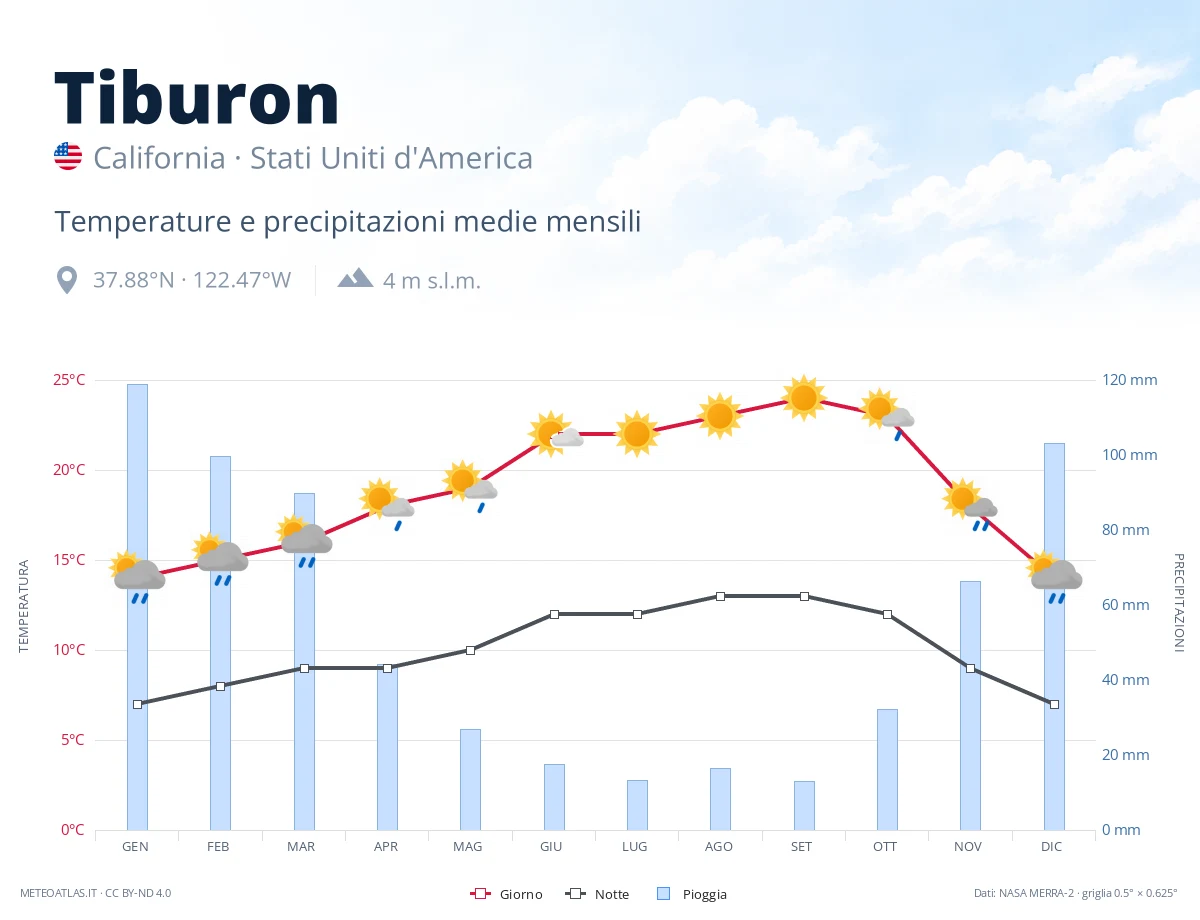This screenshot has height=920, width=1200.
Task: Click the 120 mm precipitation axis label
Action: tap(1130, 380)
